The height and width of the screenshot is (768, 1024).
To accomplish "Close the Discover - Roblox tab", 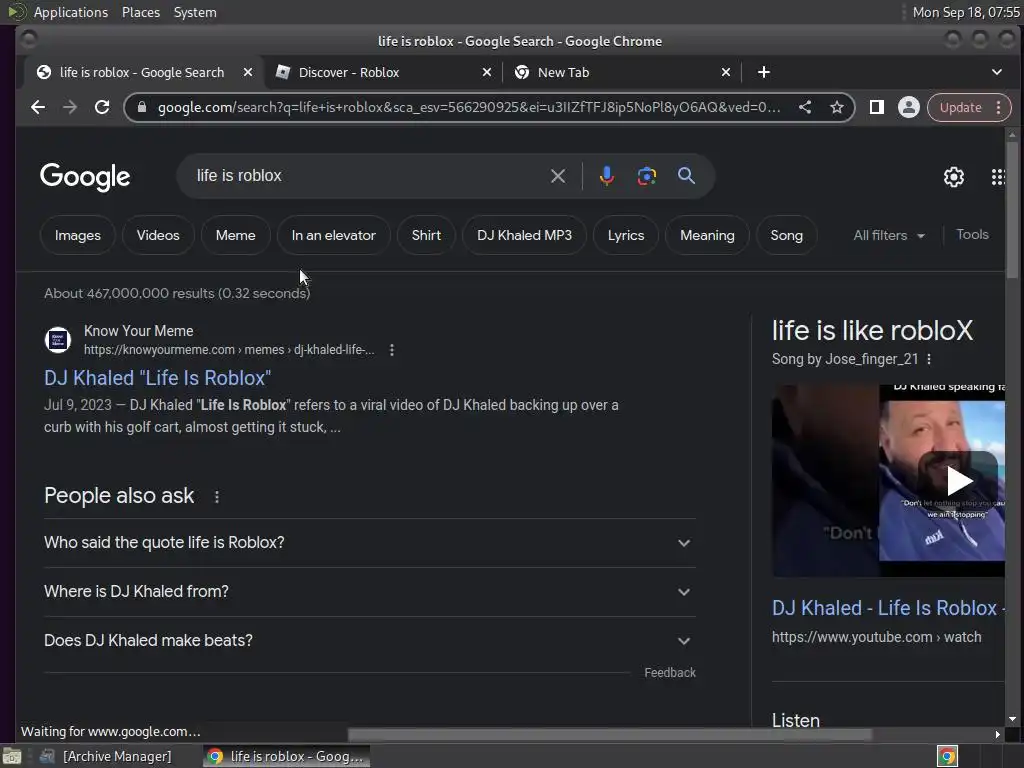I will (x=487, y=72).
